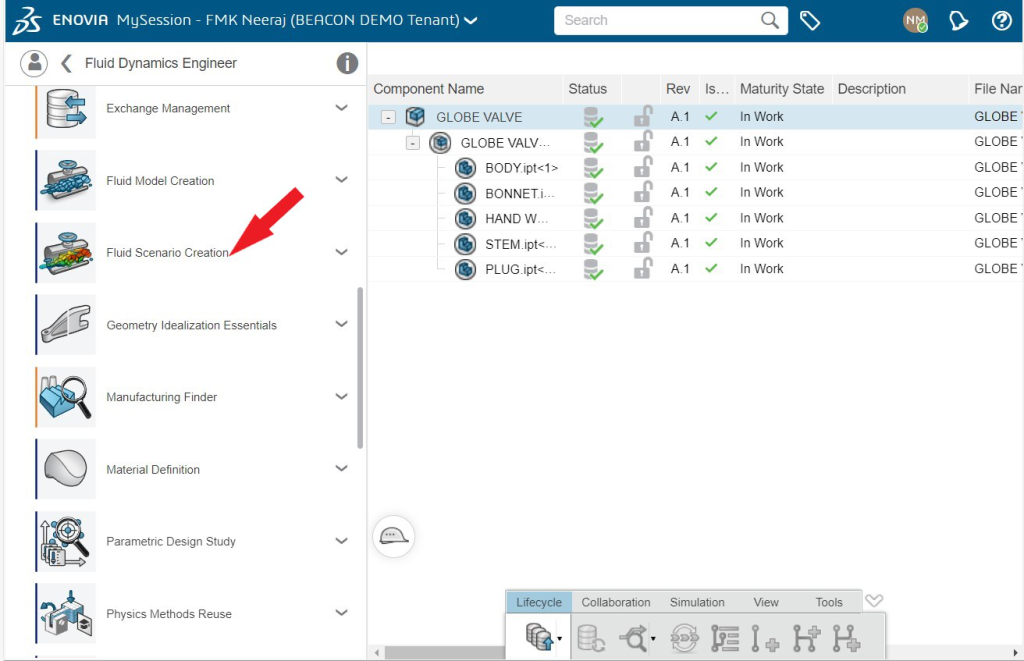This screenshot has height=661, width=1024.
Task: Click the lock icon for BODY.ipt row
Action: 643,167
